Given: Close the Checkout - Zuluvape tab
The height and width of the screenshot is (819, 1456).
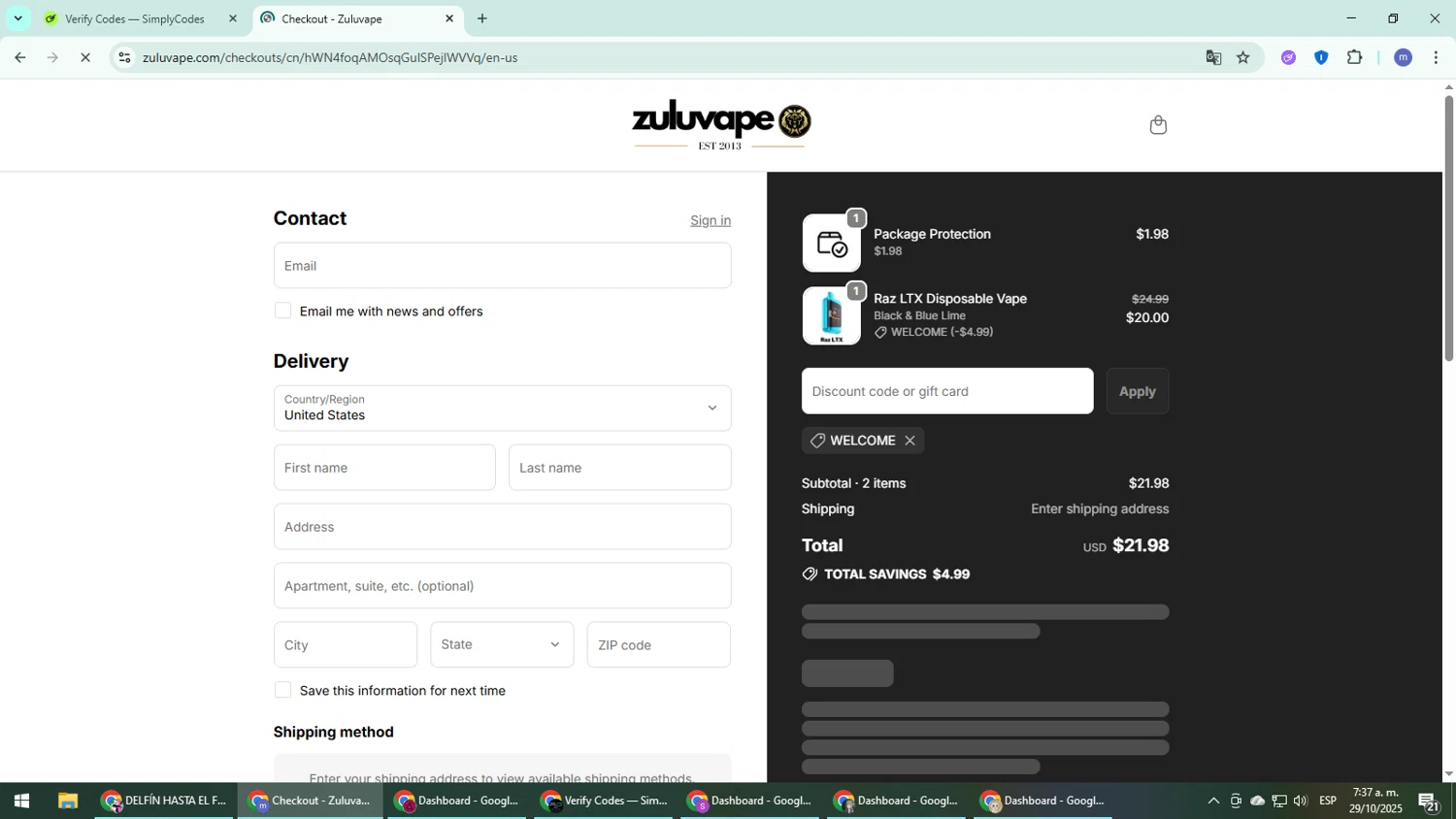Looking at the screenshot, I should tap(449, 18).
